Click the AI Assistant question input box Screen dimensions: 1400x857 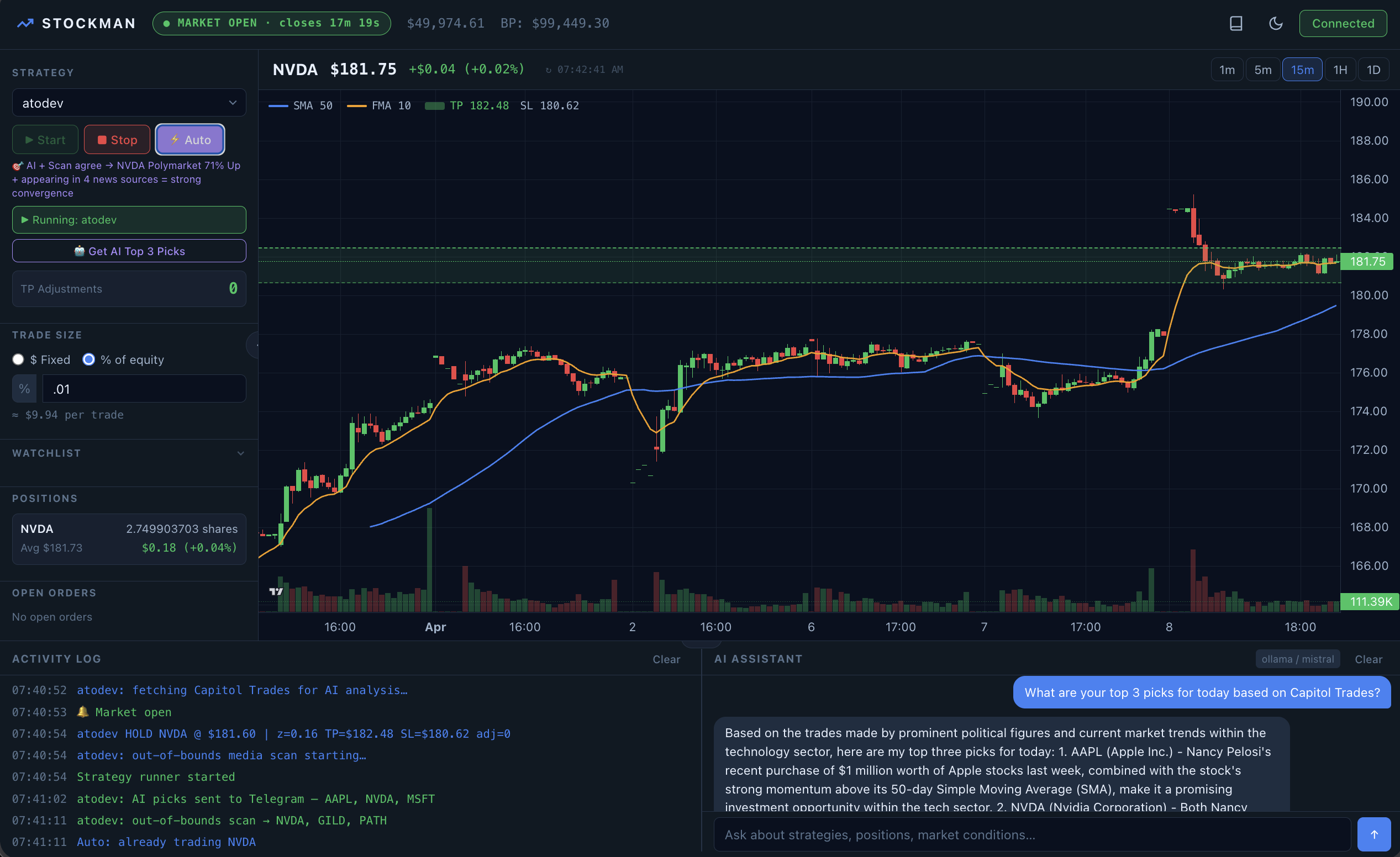point(1031,834)
